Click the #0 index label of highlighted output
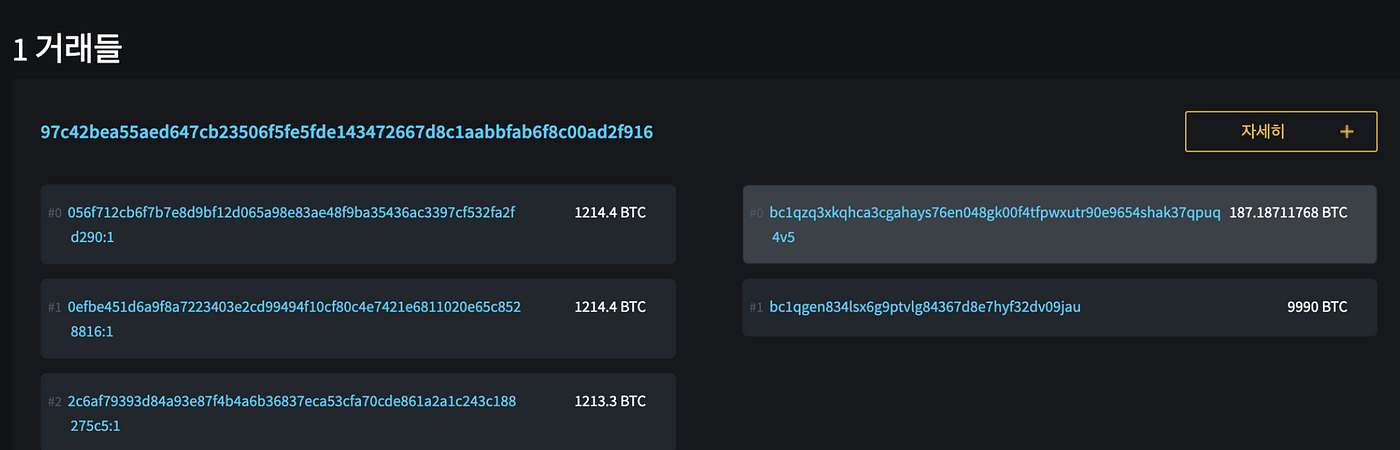Screen dimensions: 1400x450 (x=756, y=213)
